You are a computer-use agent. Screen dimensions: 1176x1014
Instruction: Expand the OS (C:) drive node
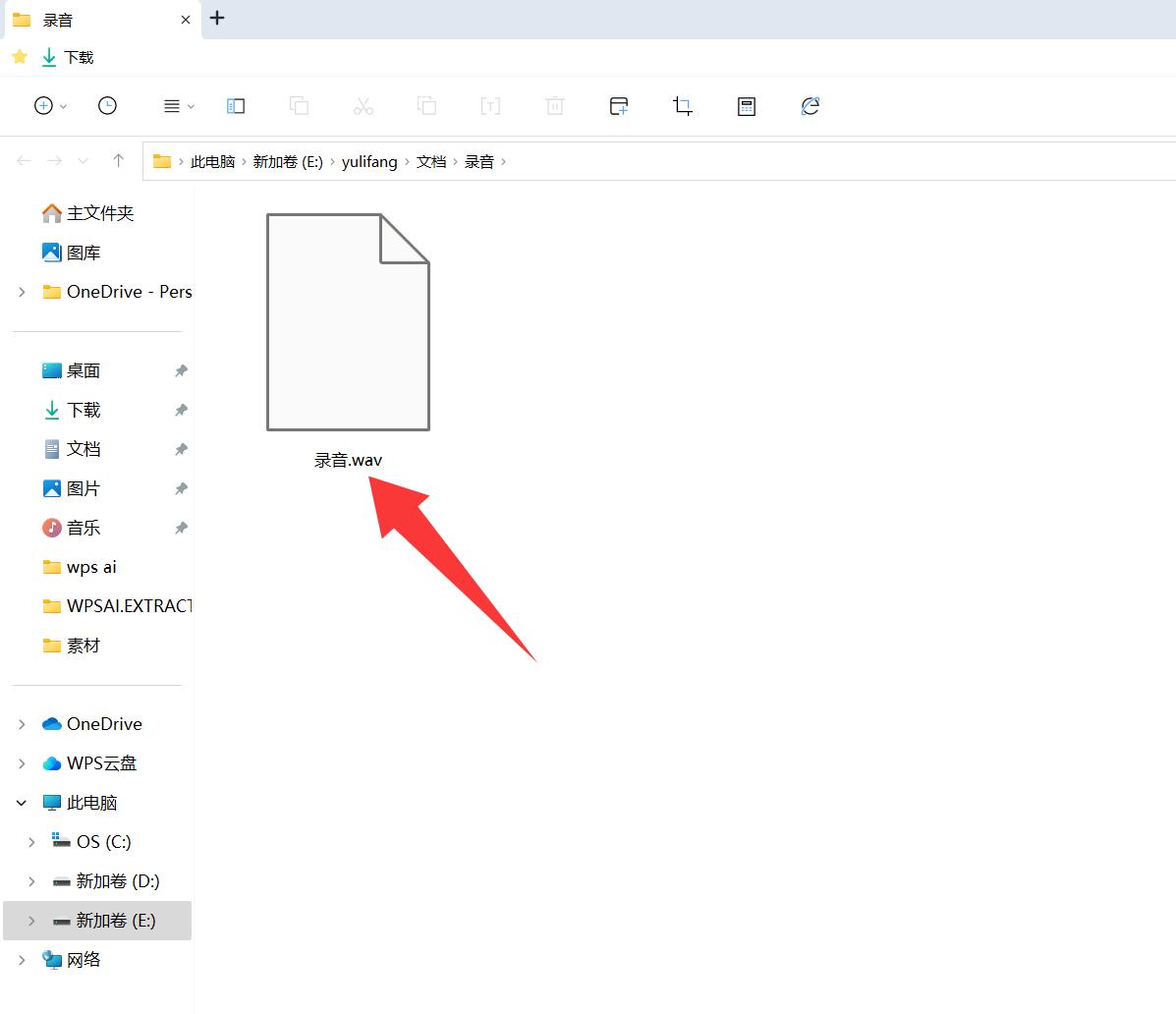coord(31,842)
